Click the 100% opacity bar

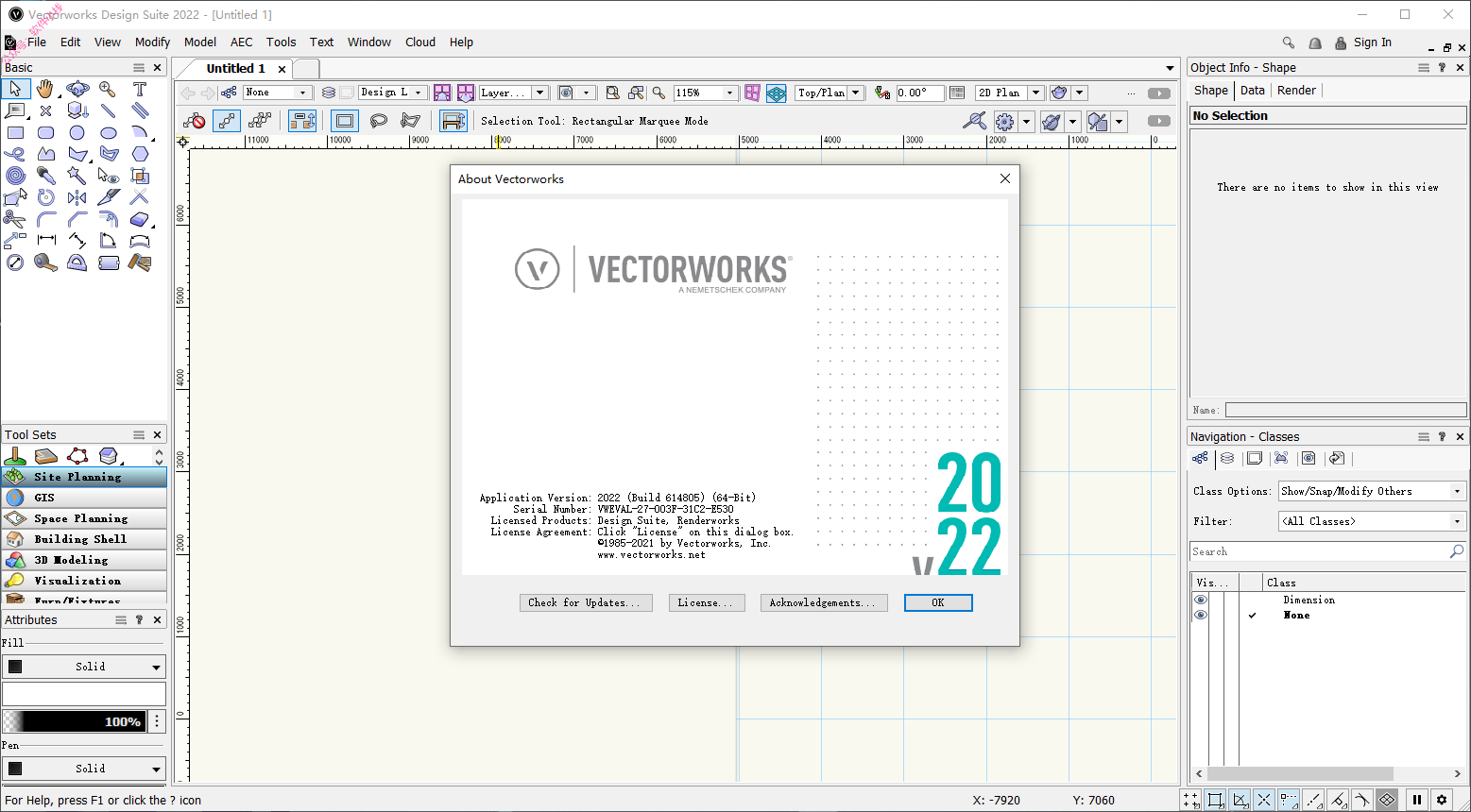(x=75, y=721)
